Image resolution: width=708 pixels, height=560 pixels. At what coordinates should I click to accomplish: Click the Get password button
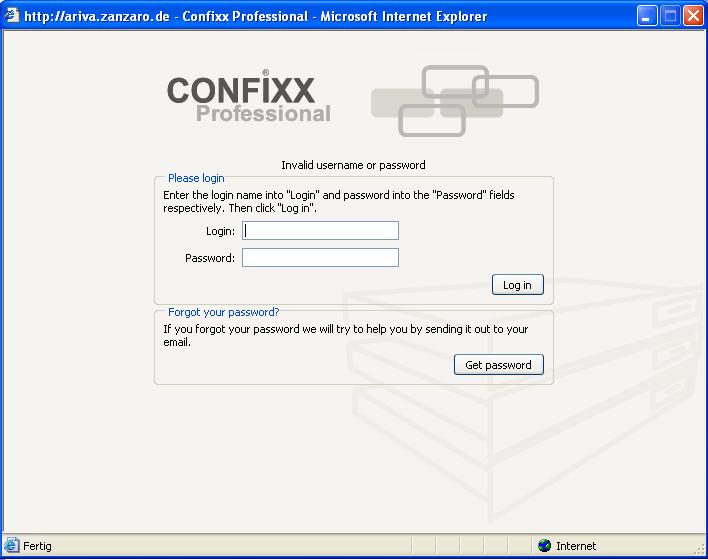tap(498, 364)
